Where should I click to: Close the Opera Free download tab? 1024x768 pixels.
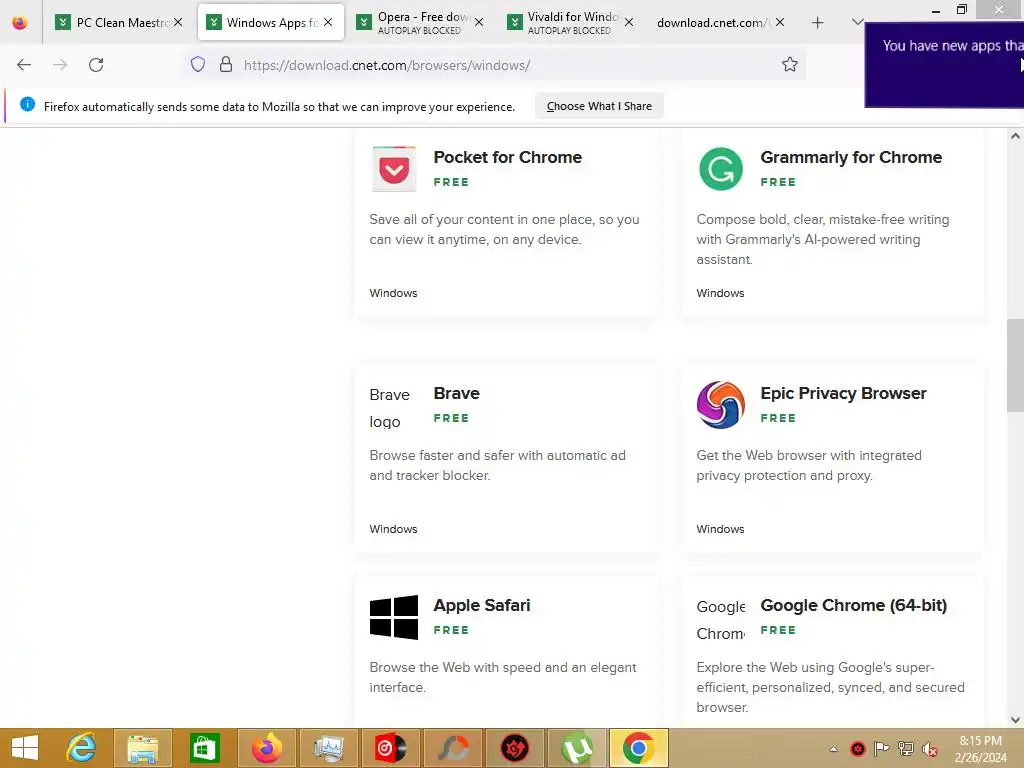(479, 22)
